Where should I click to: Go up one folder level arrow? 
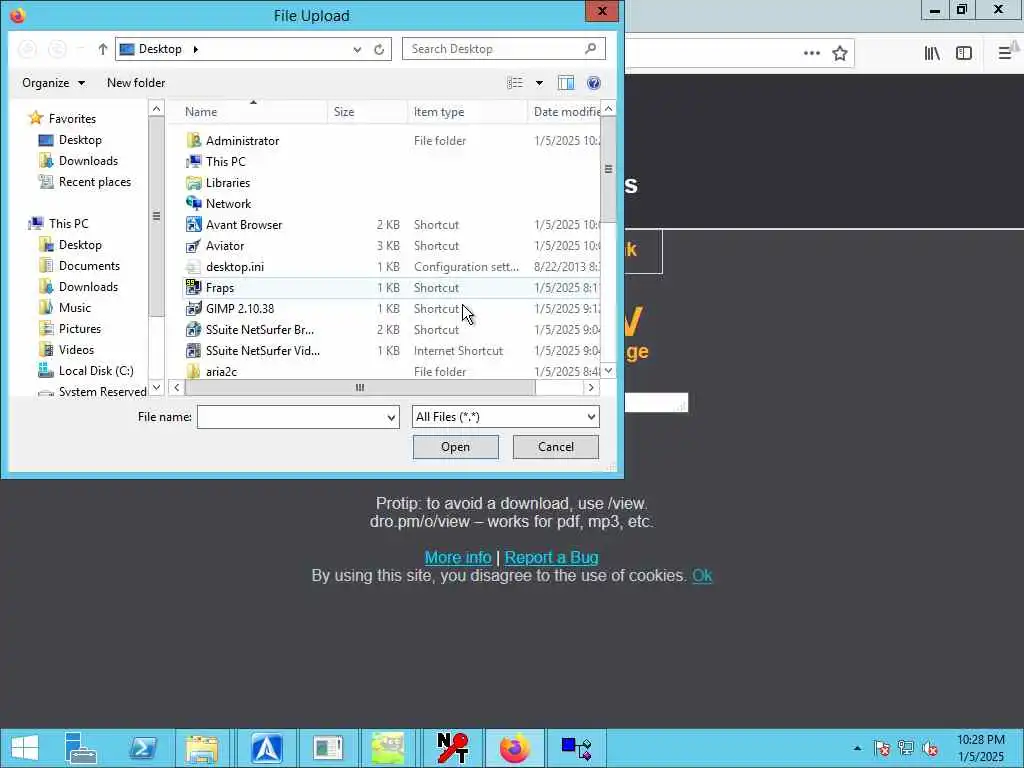tap(103, 49)
